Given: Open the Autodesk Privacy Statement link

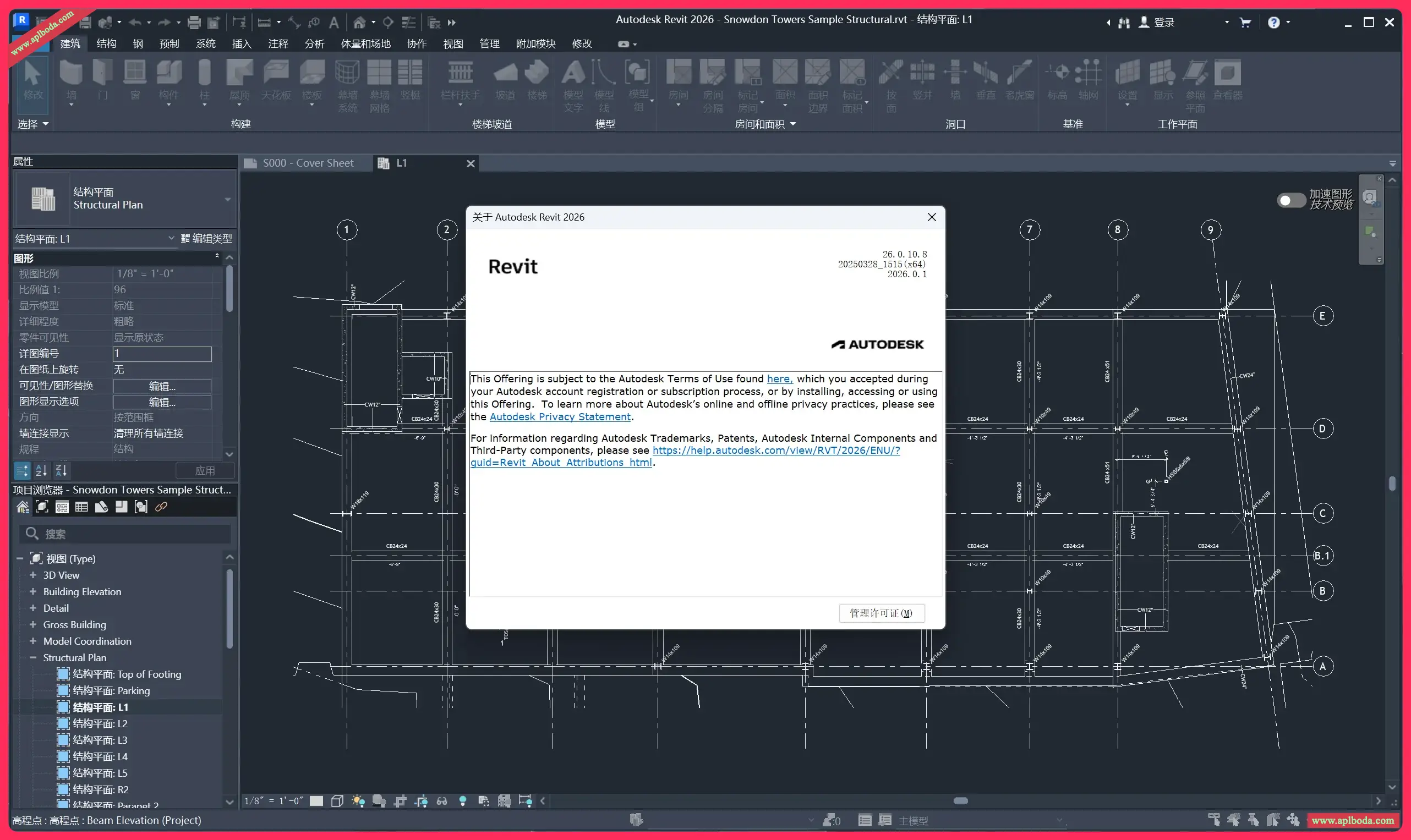Looking at the screenshot, I should pos(560,416).
